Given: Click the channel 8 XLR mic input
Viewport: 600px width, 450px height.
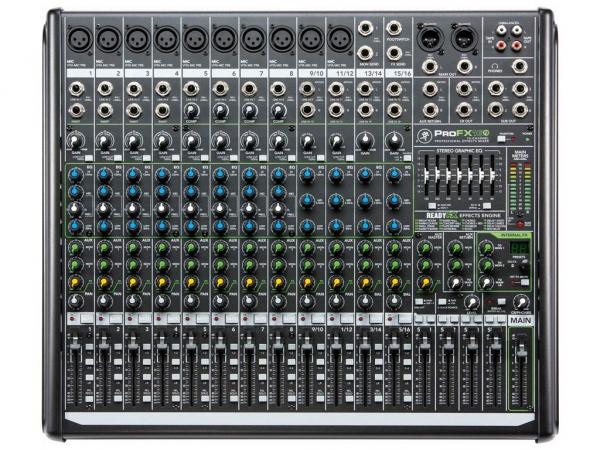Looking at the screenshot, I should 280,41.
